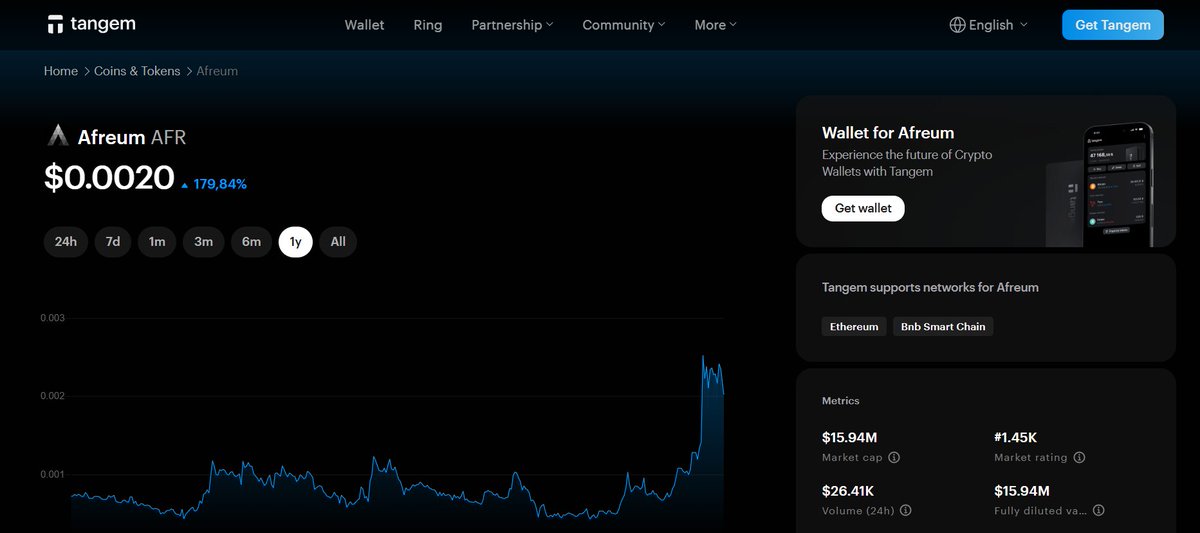Click the Wallet for Afreum heading
This screenshot has height=533, width=1200.
(888, 132)
